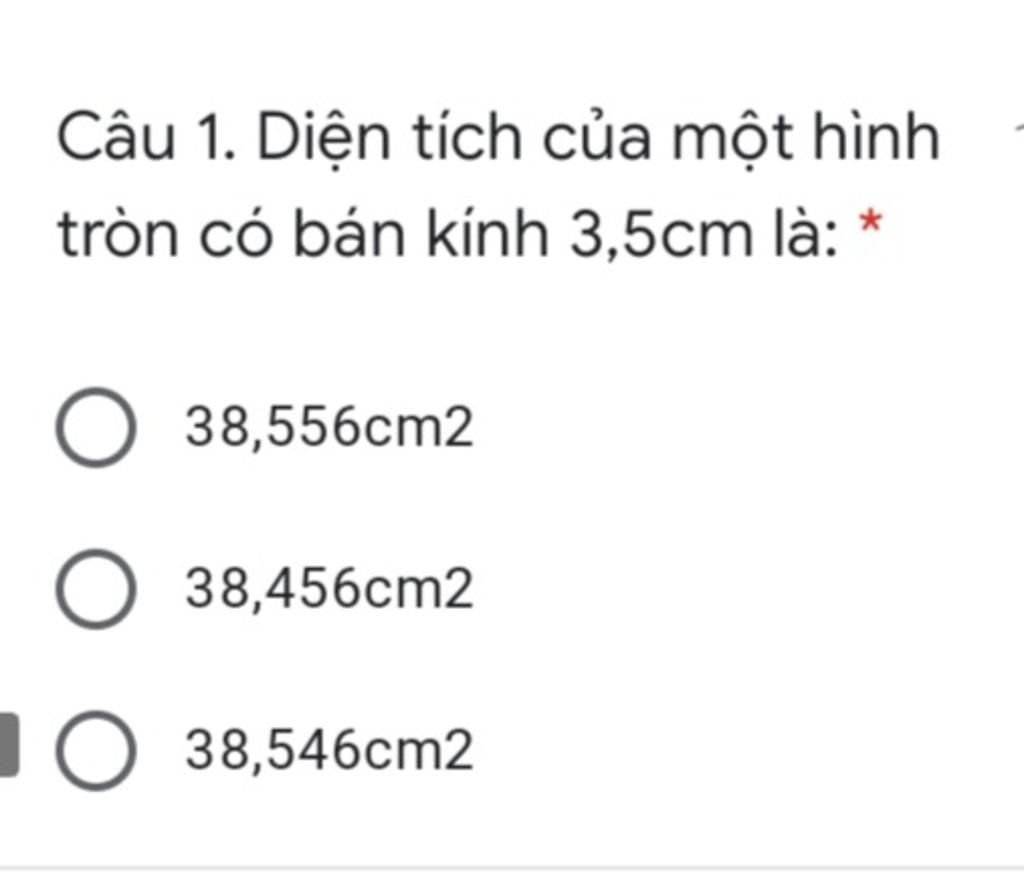Click the red required asterisk
Viewport: 1024px width, 881px height.
click(x=871, y=223)
